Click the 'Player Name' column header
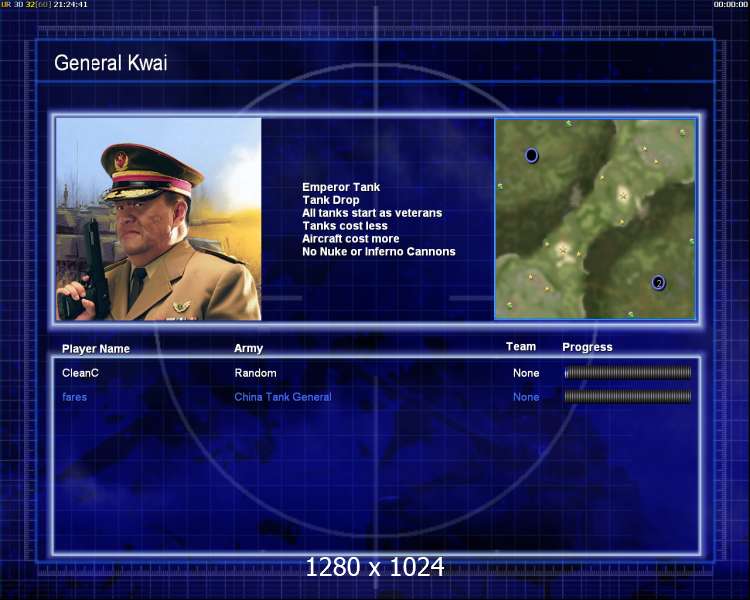750x600 pixels. pyautogui.click(x=96, y=349)
